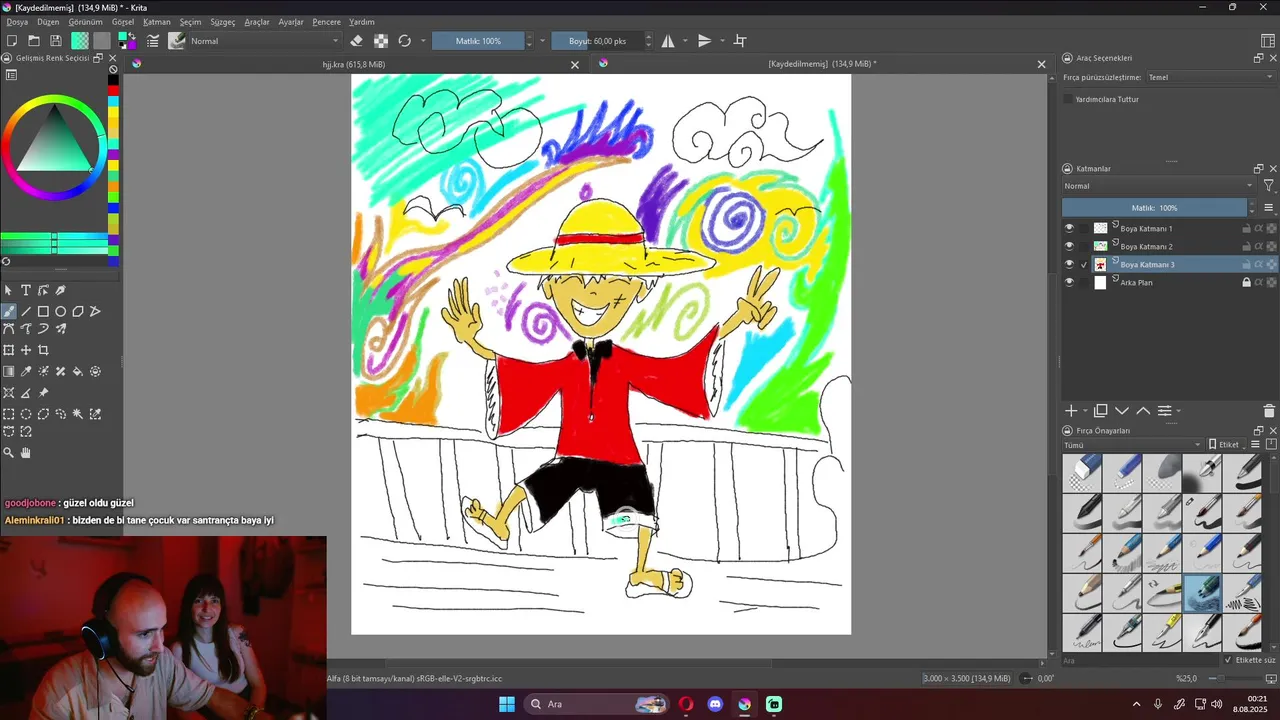Viewport: 1280px width, 720px height.
Task: Hide Arka Plan layer visibility
Action: pyautogui.click(x=1069, y=283)
